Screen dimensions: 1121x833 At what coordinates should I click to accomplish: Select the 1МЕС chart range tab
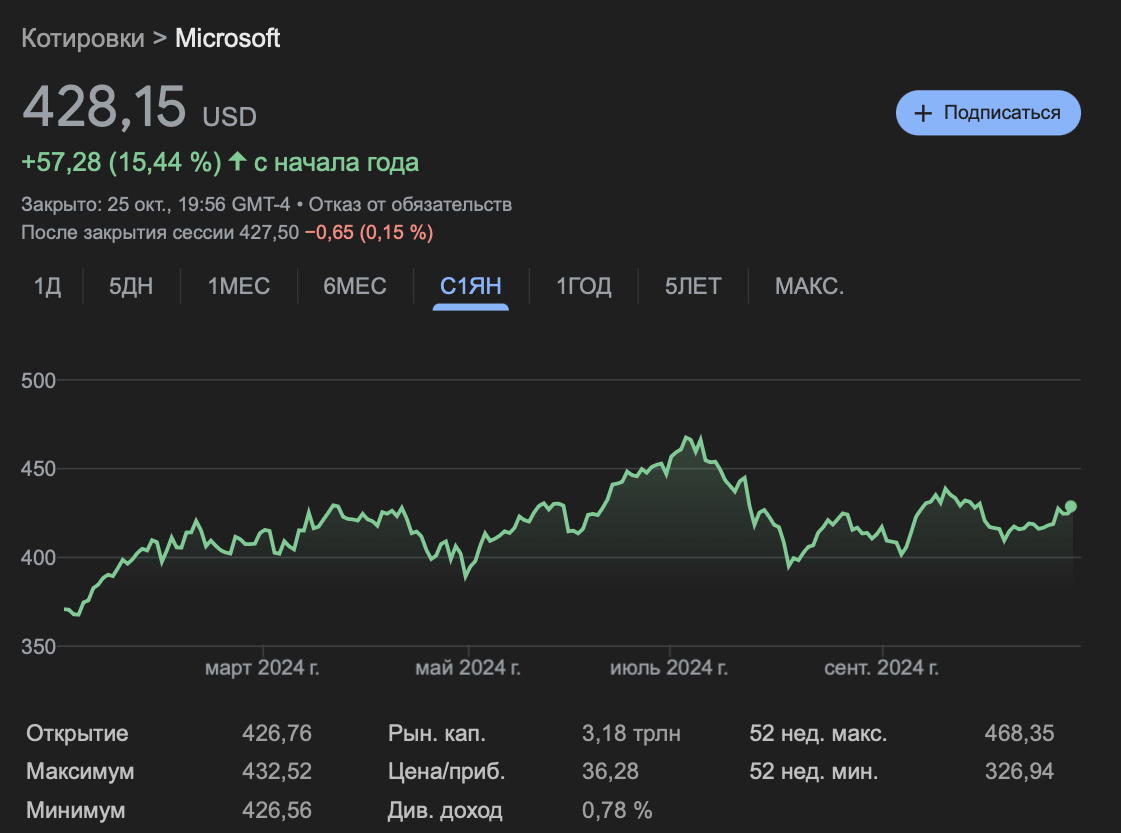pyautogui.click(x=239, y=286)
